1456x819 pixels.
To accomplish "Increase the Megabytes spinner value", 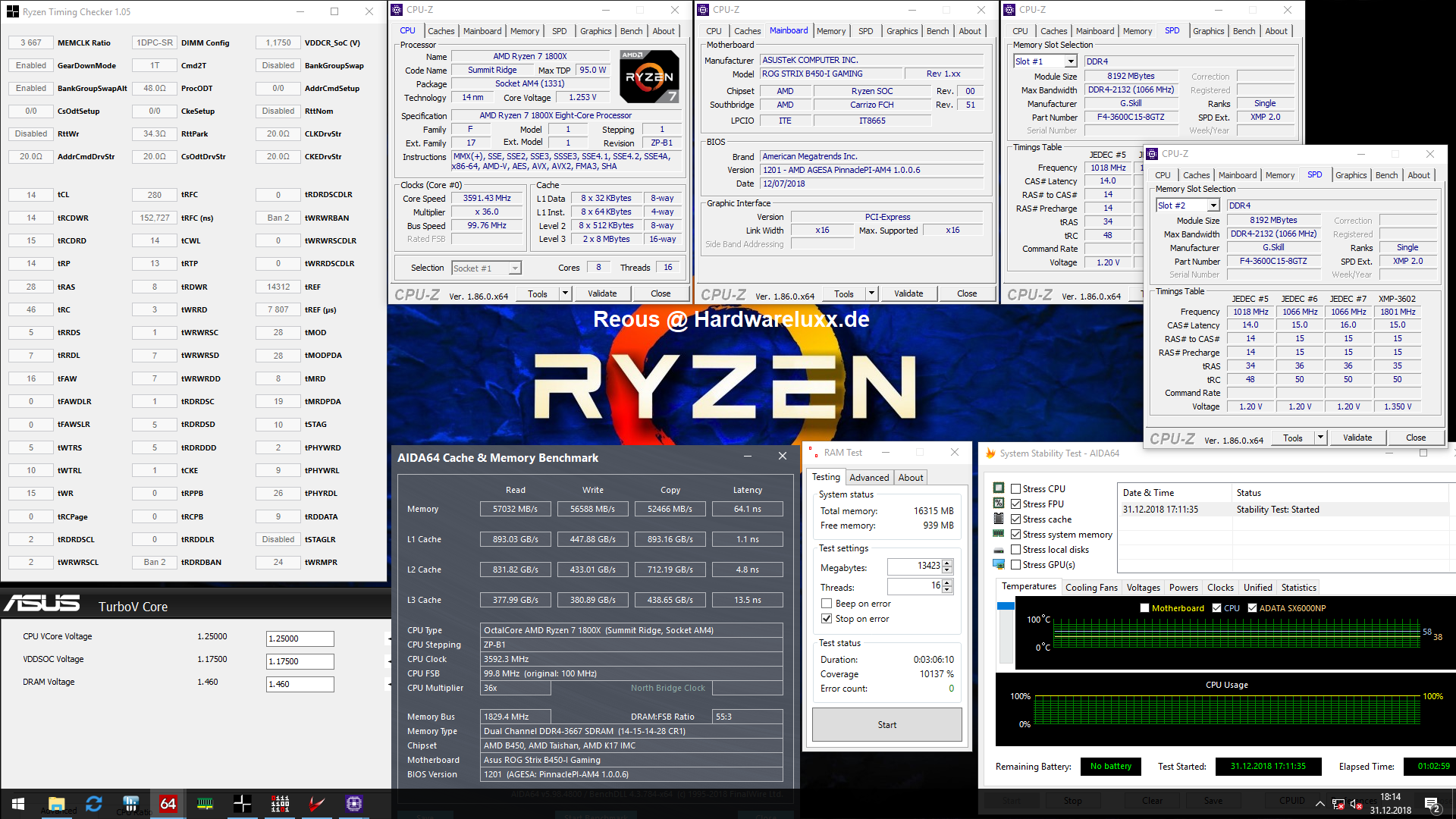I will pos(947,563).
